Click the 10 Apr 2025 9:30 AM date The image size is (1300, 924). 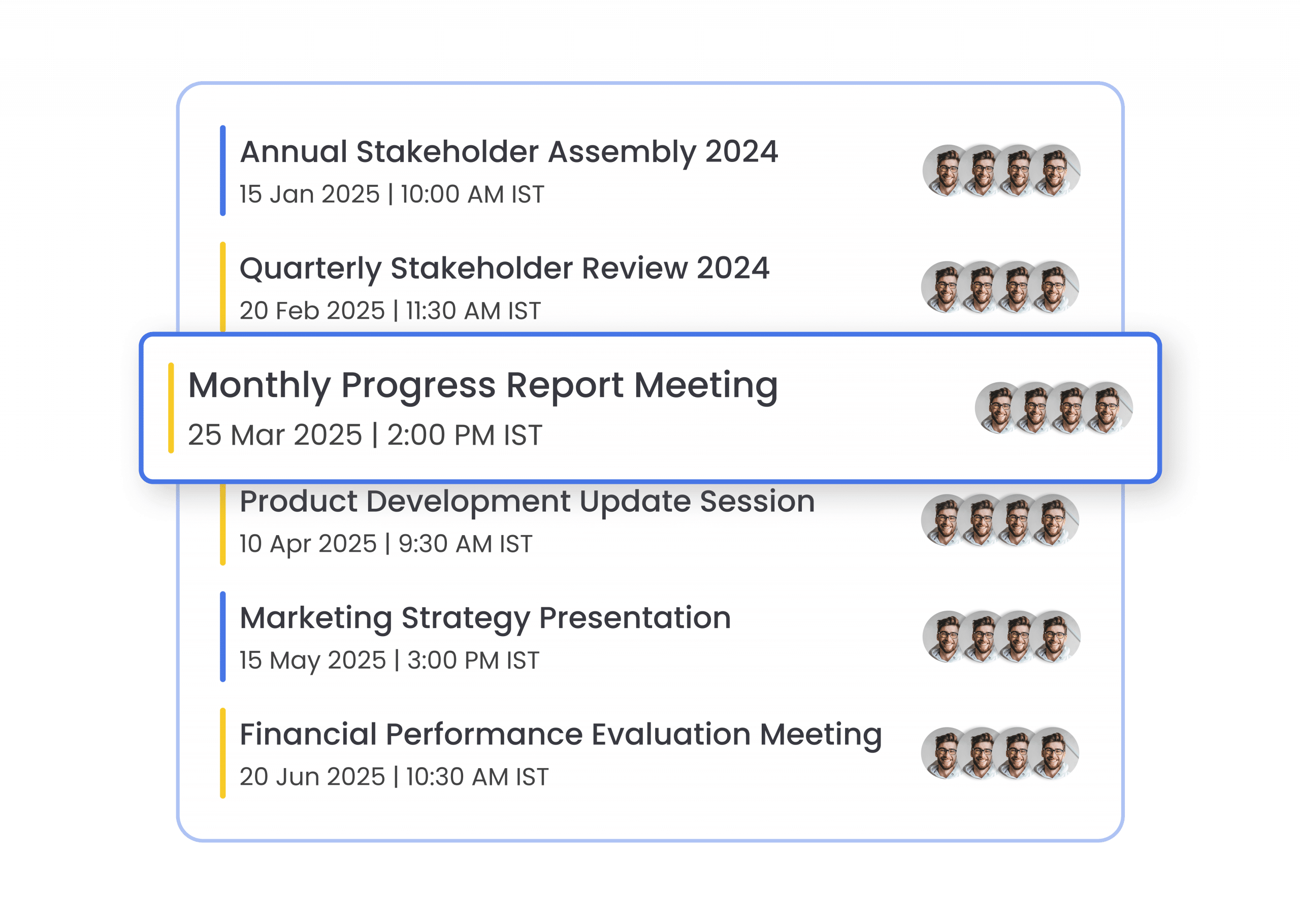click(x=386, y=544)
